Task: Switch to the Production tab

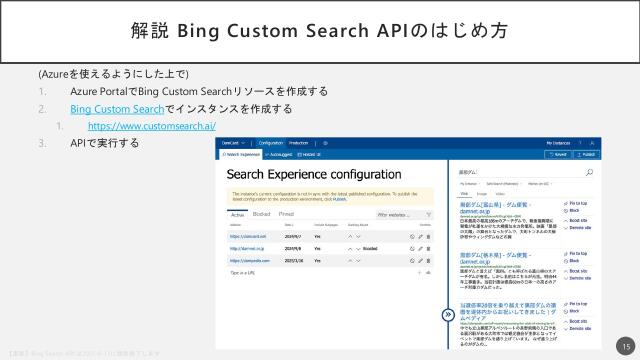Action: coord(298,143)
